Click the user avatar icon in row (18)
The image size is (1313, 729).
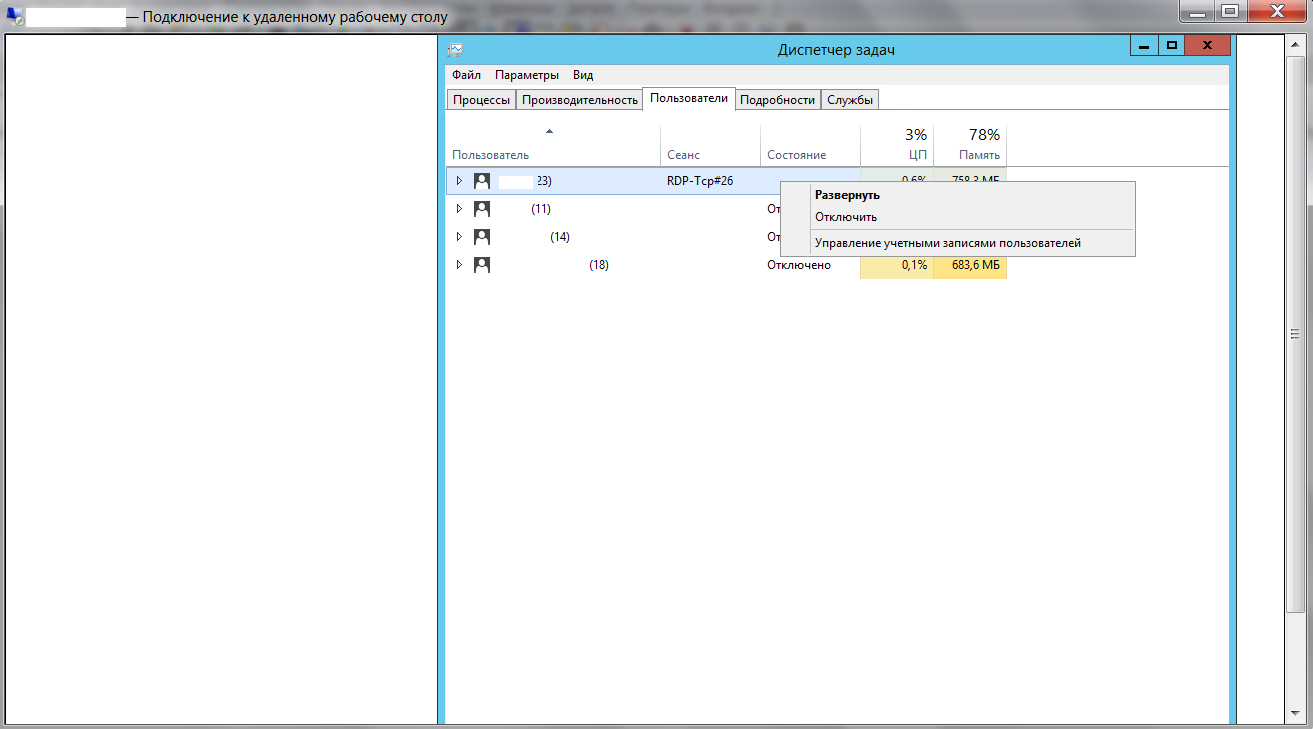(x=482, y=265)
